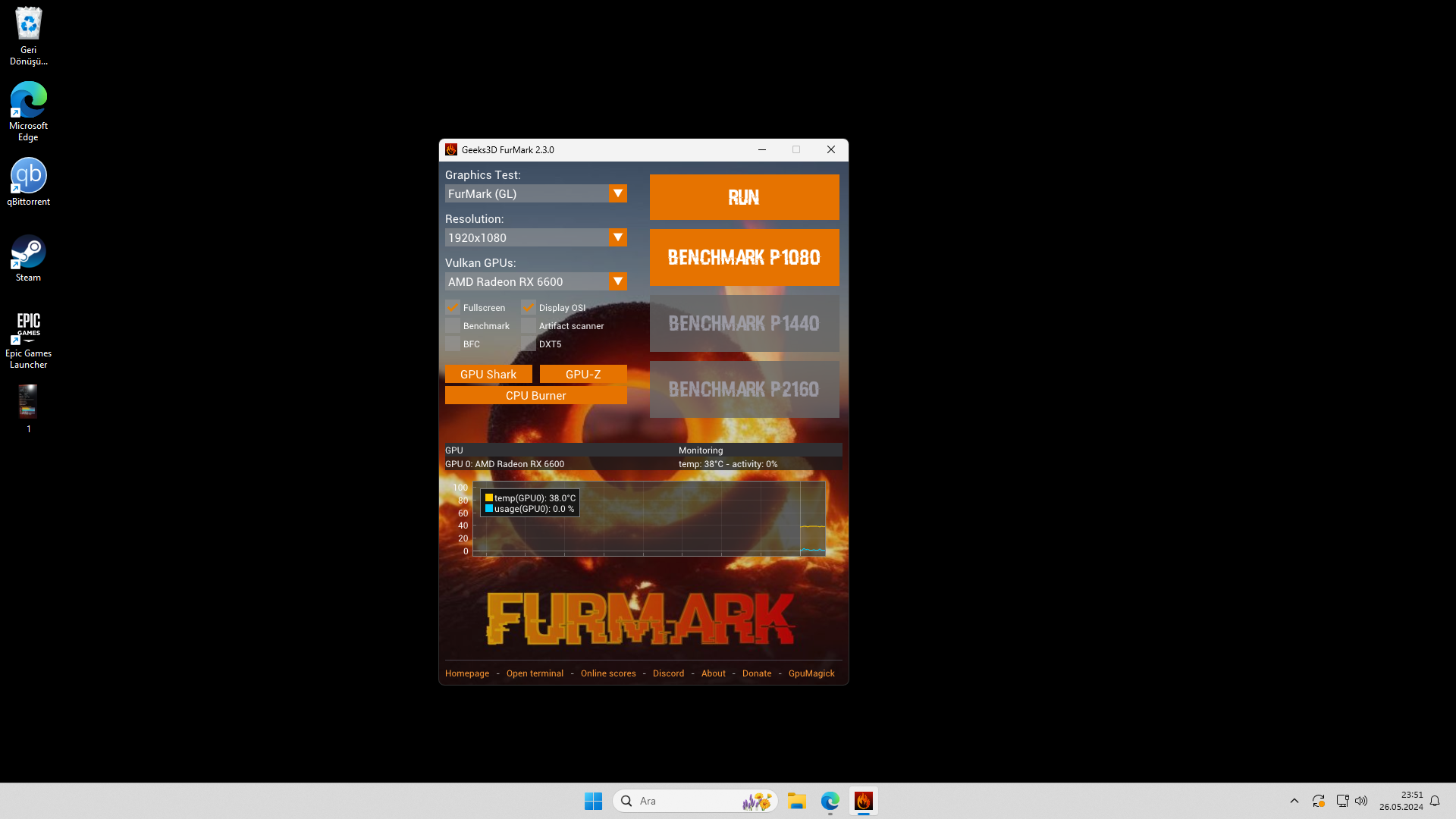Click the GPU 0: AMD Radeon RX 6600 text
Viewport: 1456px width, 819px height.
pos(504,464)
